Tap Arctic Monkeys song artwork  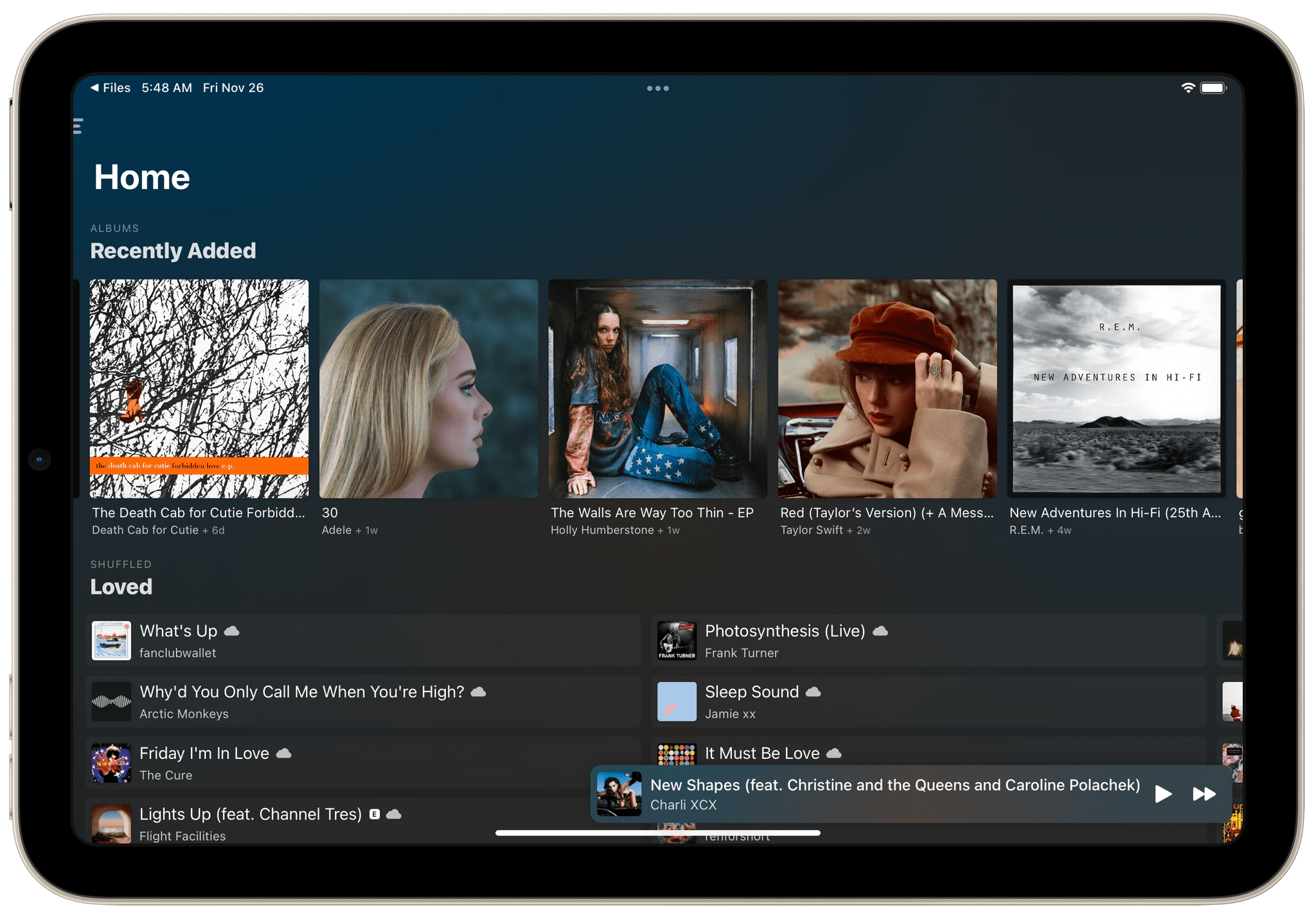click(x=111, y=702)
